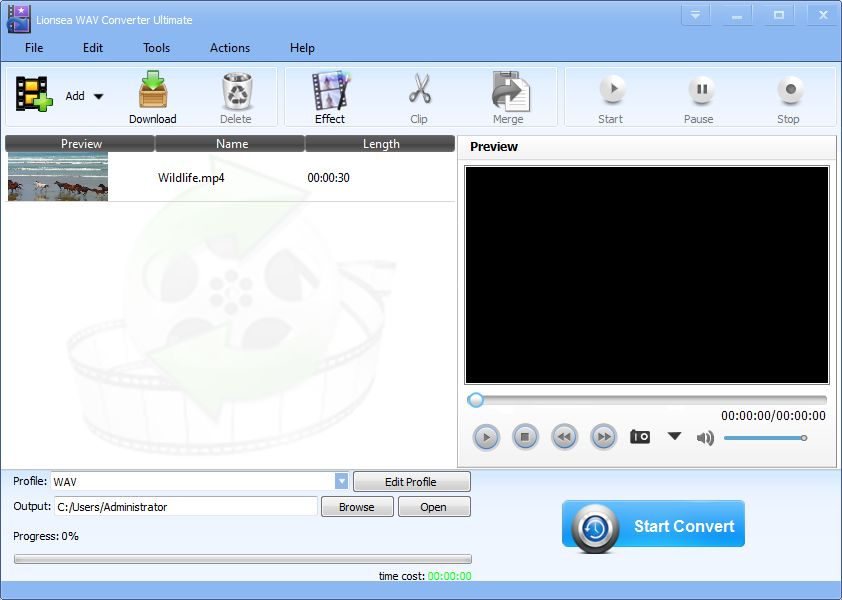This screenshot has height=600, width=842.
Task: Click the 00:00:00/00:00:00 playback time
Action: coord(773,416)
